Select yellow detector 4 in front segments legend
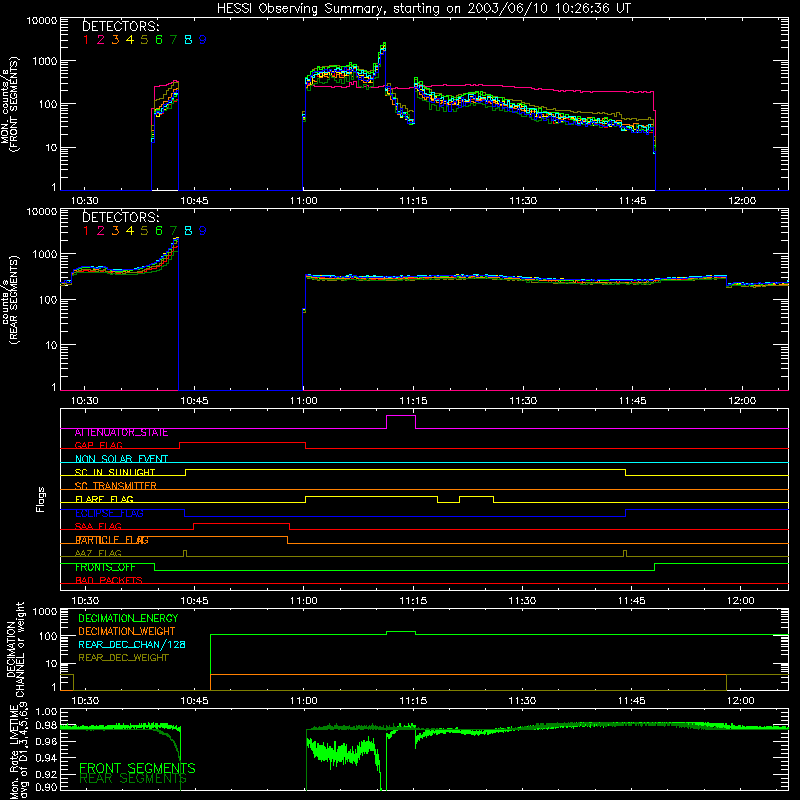Screen dimensions: 800x800 point(130,40)
